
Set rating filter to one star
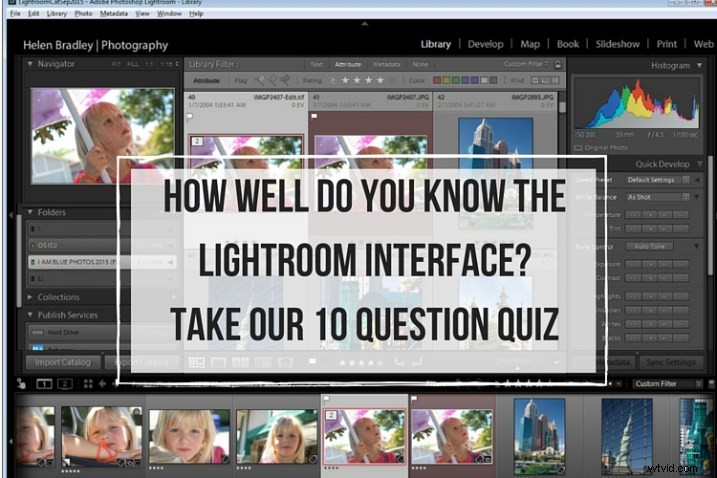pos(345,81)
